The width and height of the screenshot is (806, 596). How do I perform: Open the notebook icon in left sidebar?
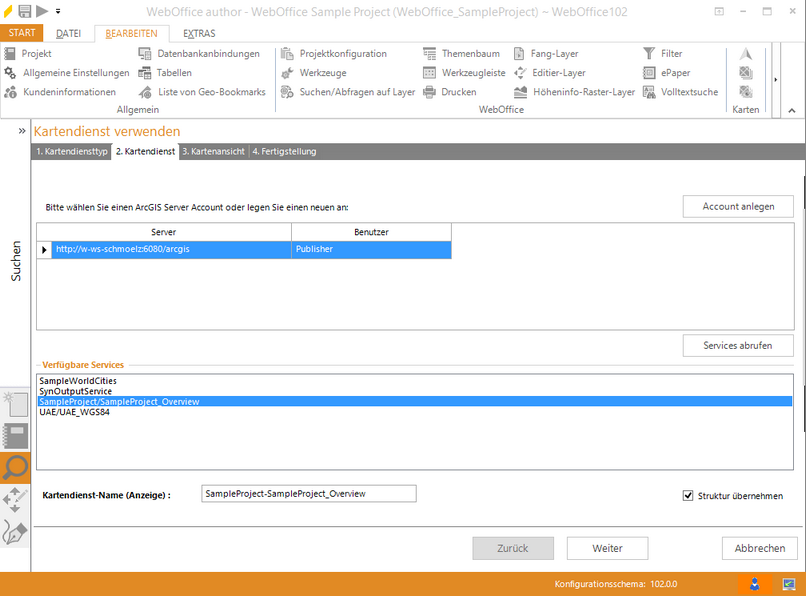click(15, 435)
